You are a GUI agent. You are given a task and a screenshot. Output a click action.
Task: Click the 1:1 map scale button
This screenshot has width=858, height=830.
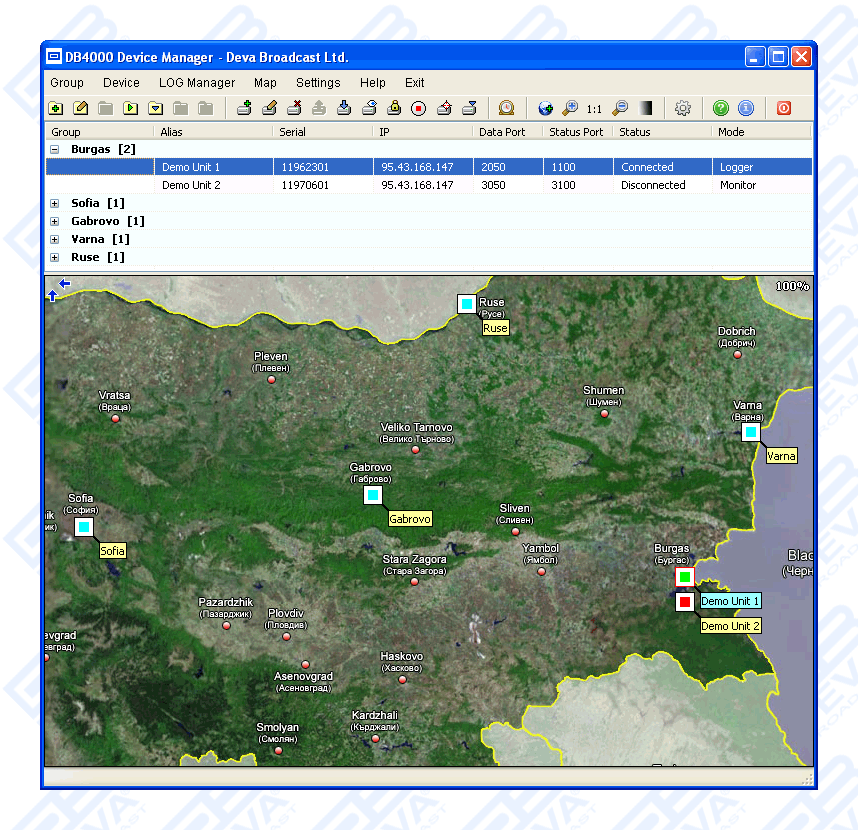point(595,108)
